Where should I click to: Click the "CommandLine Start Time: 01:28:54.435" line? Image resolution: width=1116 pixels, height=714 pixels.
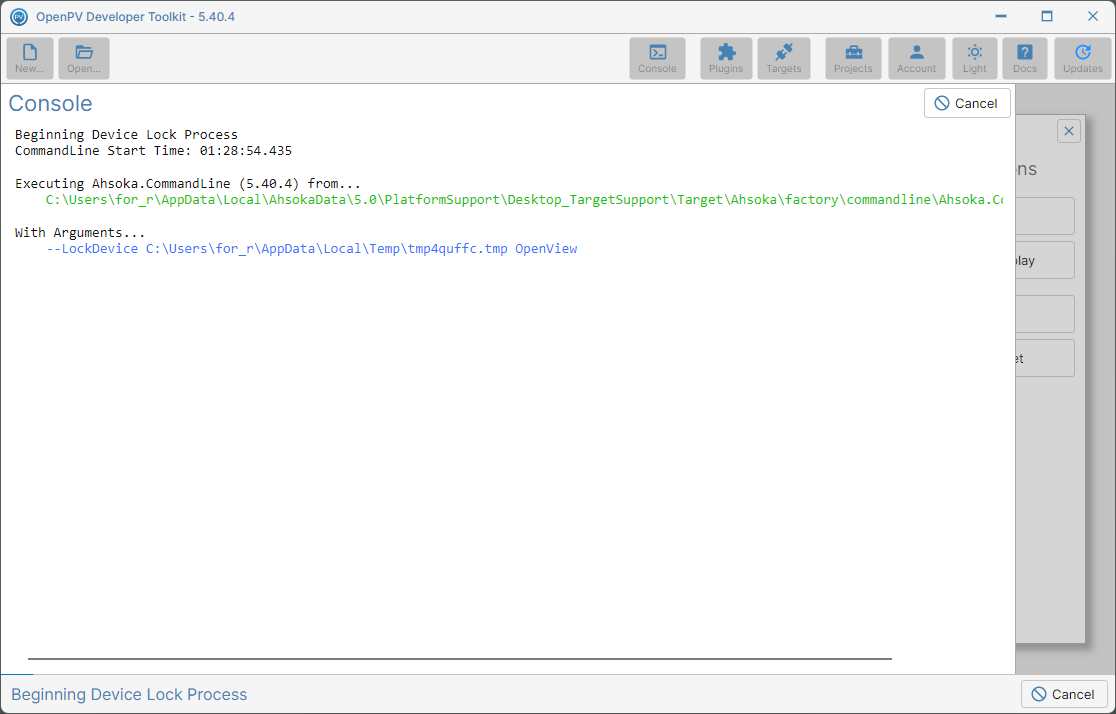coord(153,151)
